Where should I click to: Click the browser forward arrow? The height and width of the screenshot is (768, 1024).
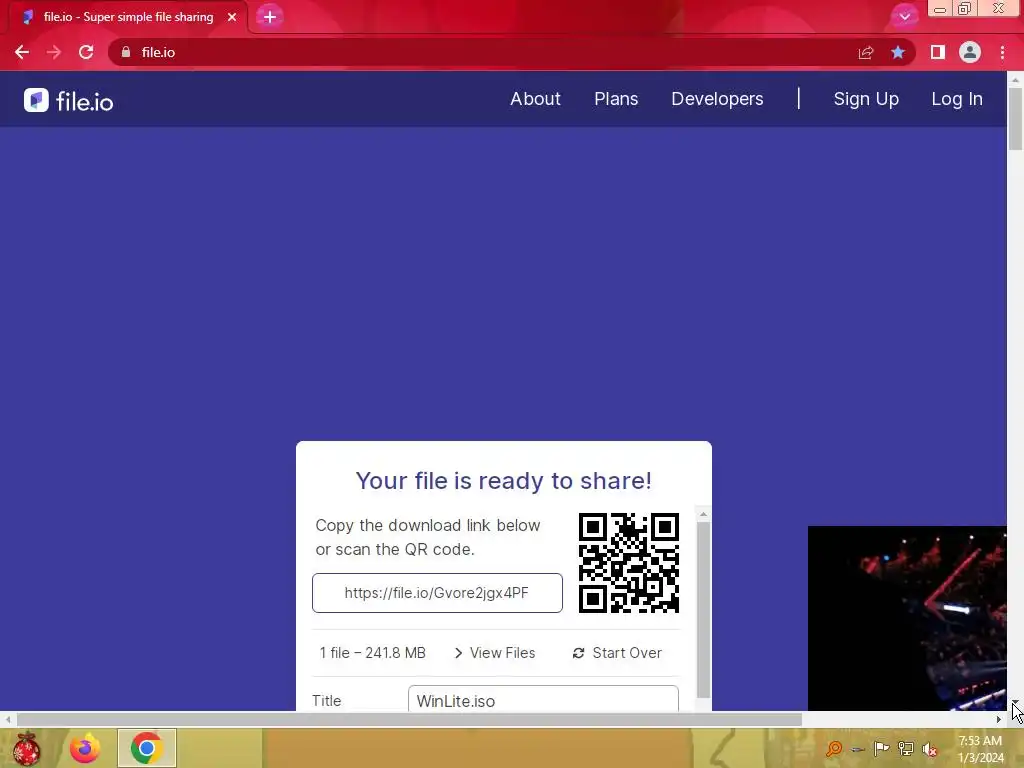pos(54,52)
